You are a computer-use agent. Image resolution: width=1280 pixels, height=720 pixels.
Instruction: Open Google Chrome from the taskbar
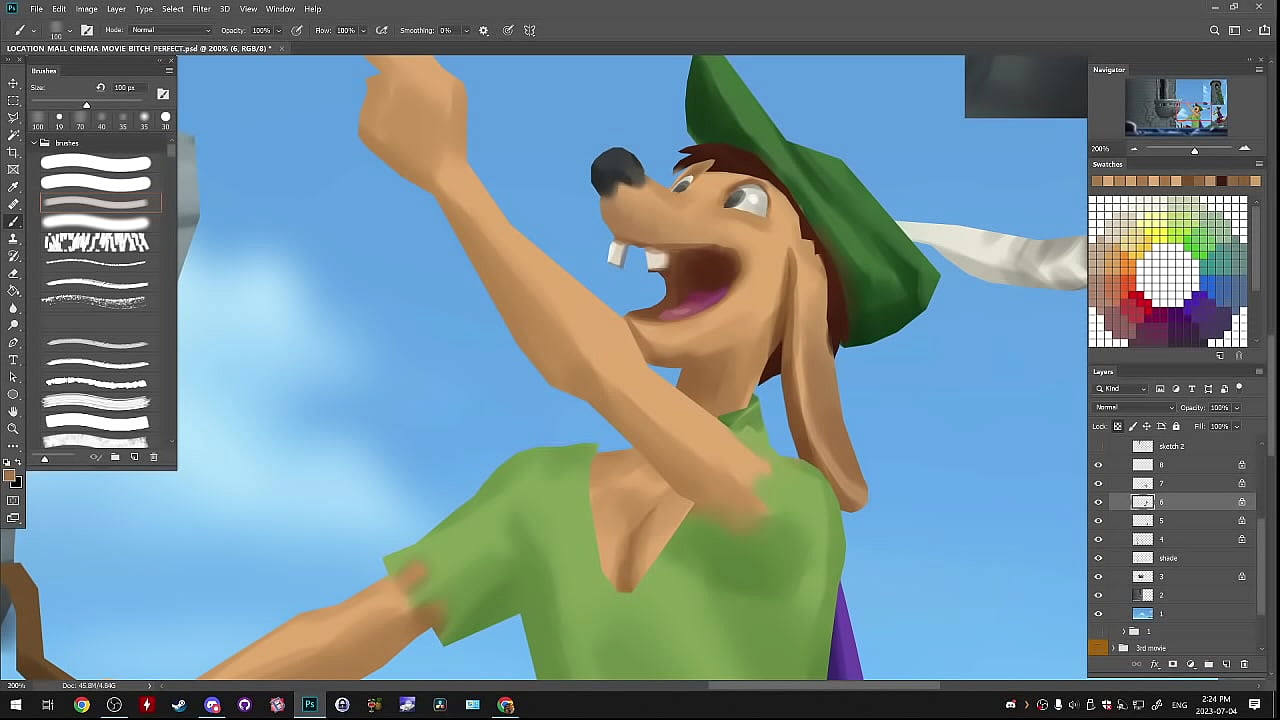click(82, 705)
